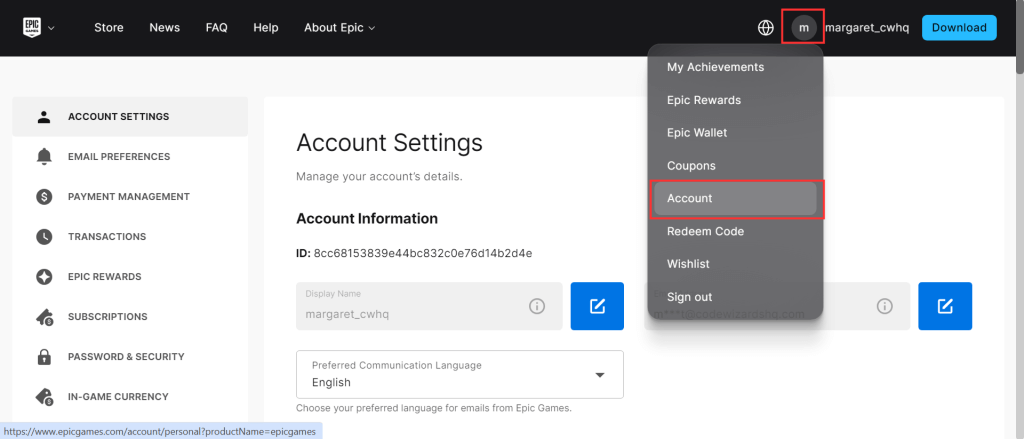Open Email Preferences in sidebar
The height and width of the screenshot is (439, 1024).
(x=118, y=157)
